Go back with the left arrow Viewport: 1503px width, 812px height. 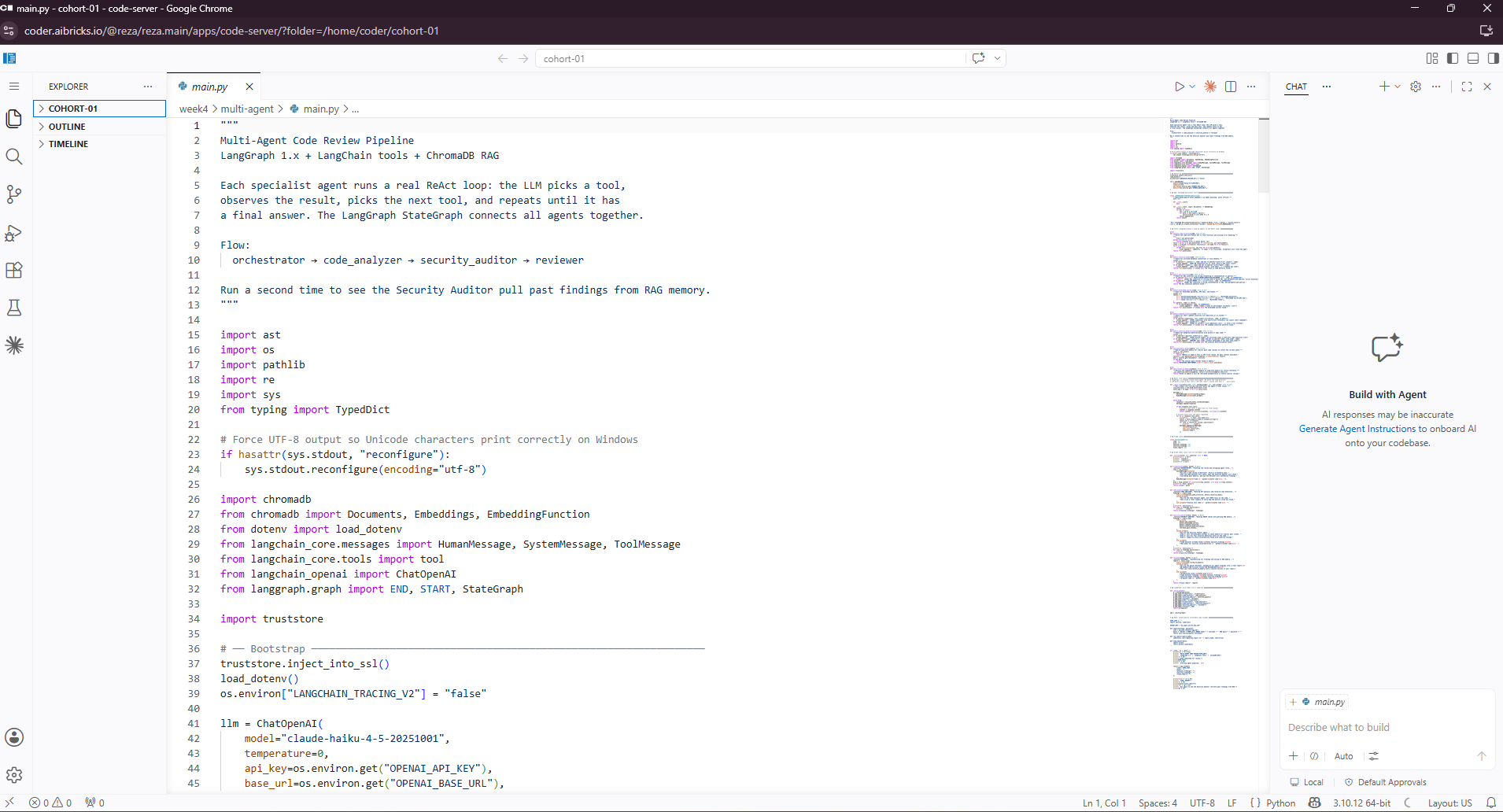pyautogui.click(x=503, y=58)
